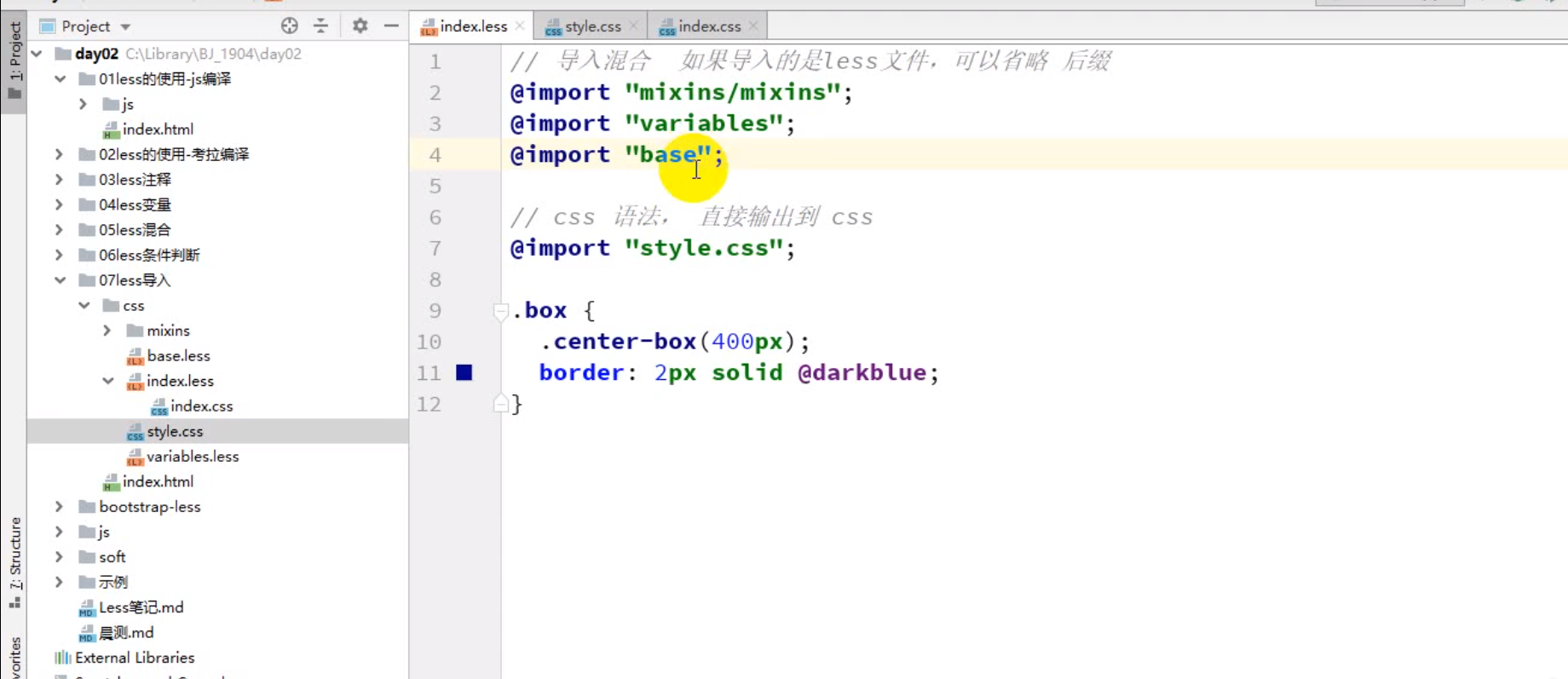Click the index.less tab file icon
Screen dimensions: 1568x679
(429, 27)
